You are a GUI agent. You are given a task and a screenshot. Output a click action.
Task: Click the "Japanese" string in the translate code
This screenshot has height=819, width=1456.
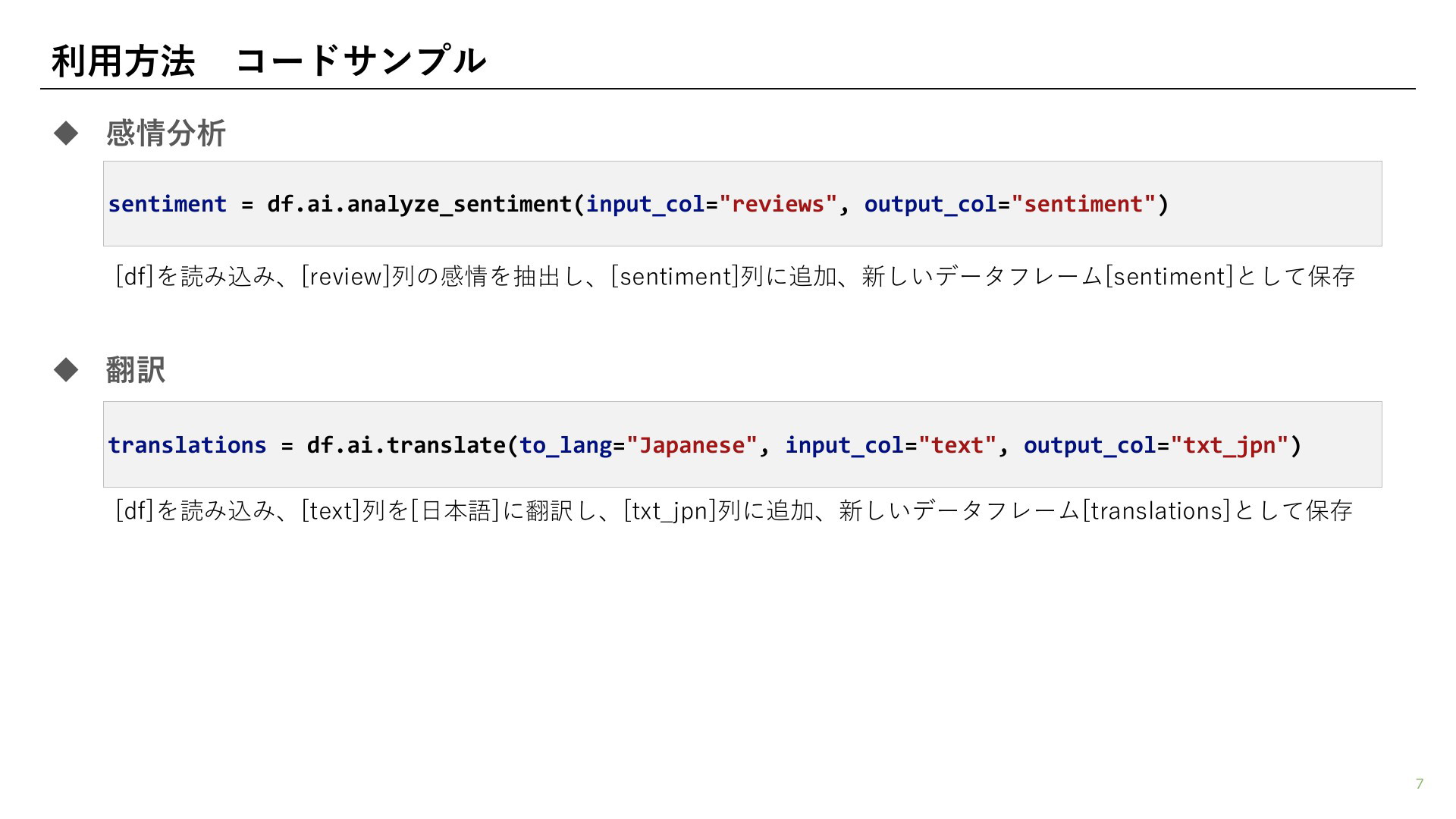point(692,445)
